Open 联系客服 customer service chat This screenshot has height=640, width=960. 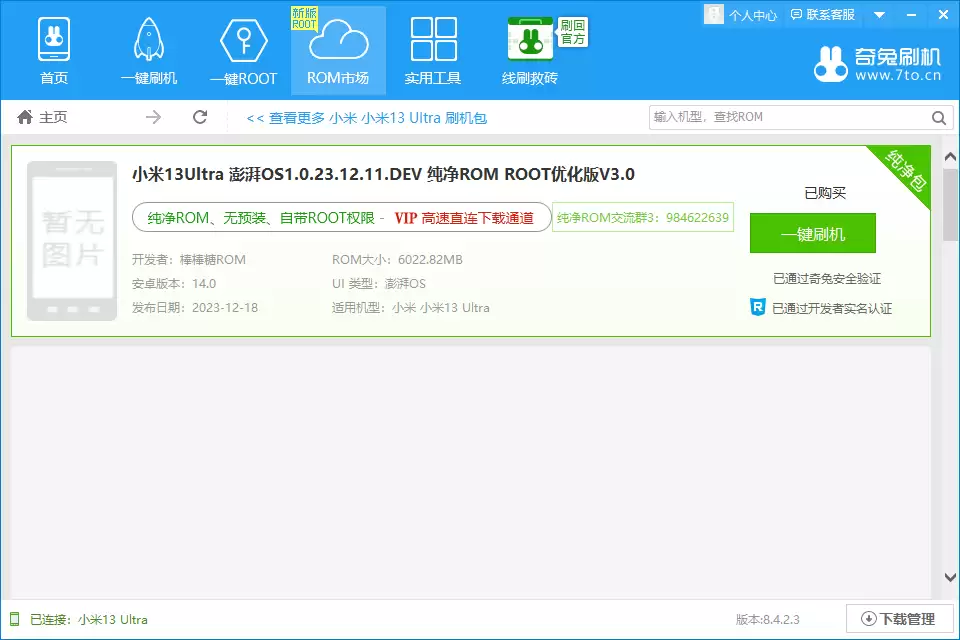click(822, 14)
